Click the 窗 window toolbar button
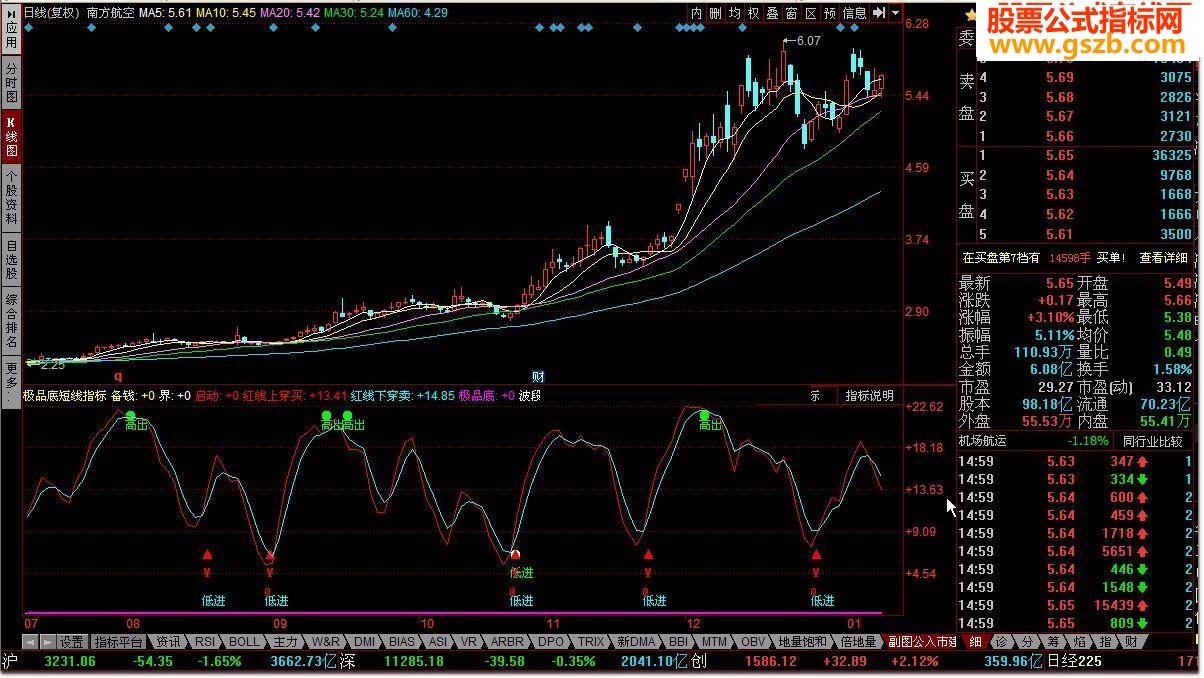This screenshot has height=678, width=1204. click(x=792, y=13)
